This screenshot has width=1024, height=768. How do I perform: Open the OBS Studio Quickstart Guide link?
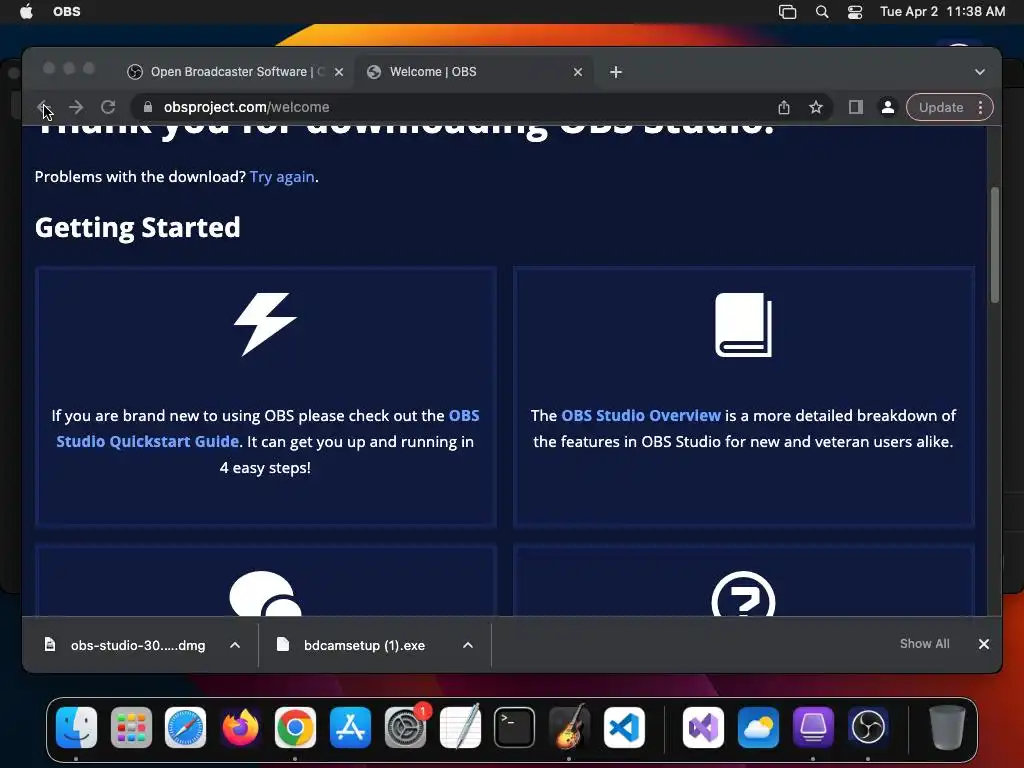point(268,428)
